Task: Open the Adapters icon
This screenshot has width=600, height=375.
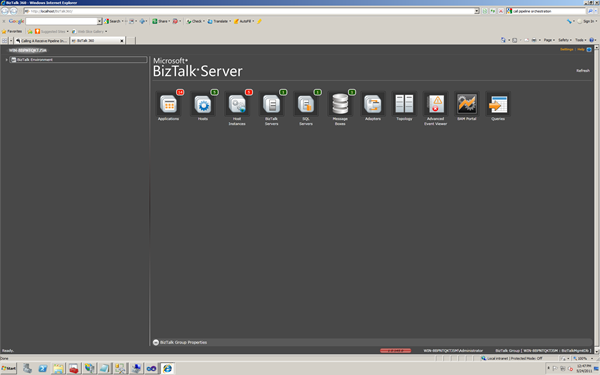Action: click(x=373, y=104)
